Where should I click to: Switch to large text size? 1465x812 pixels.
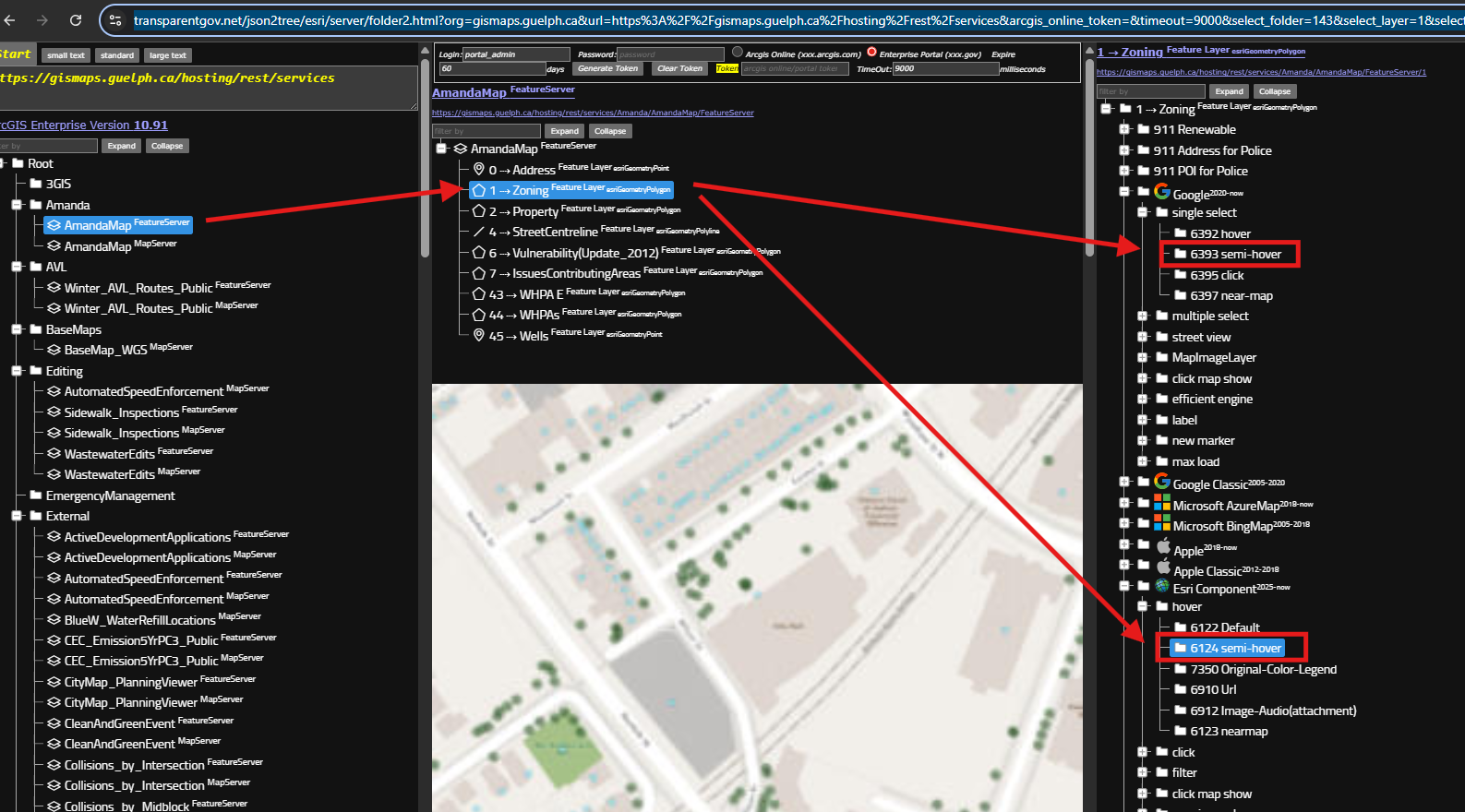[168, 55]
